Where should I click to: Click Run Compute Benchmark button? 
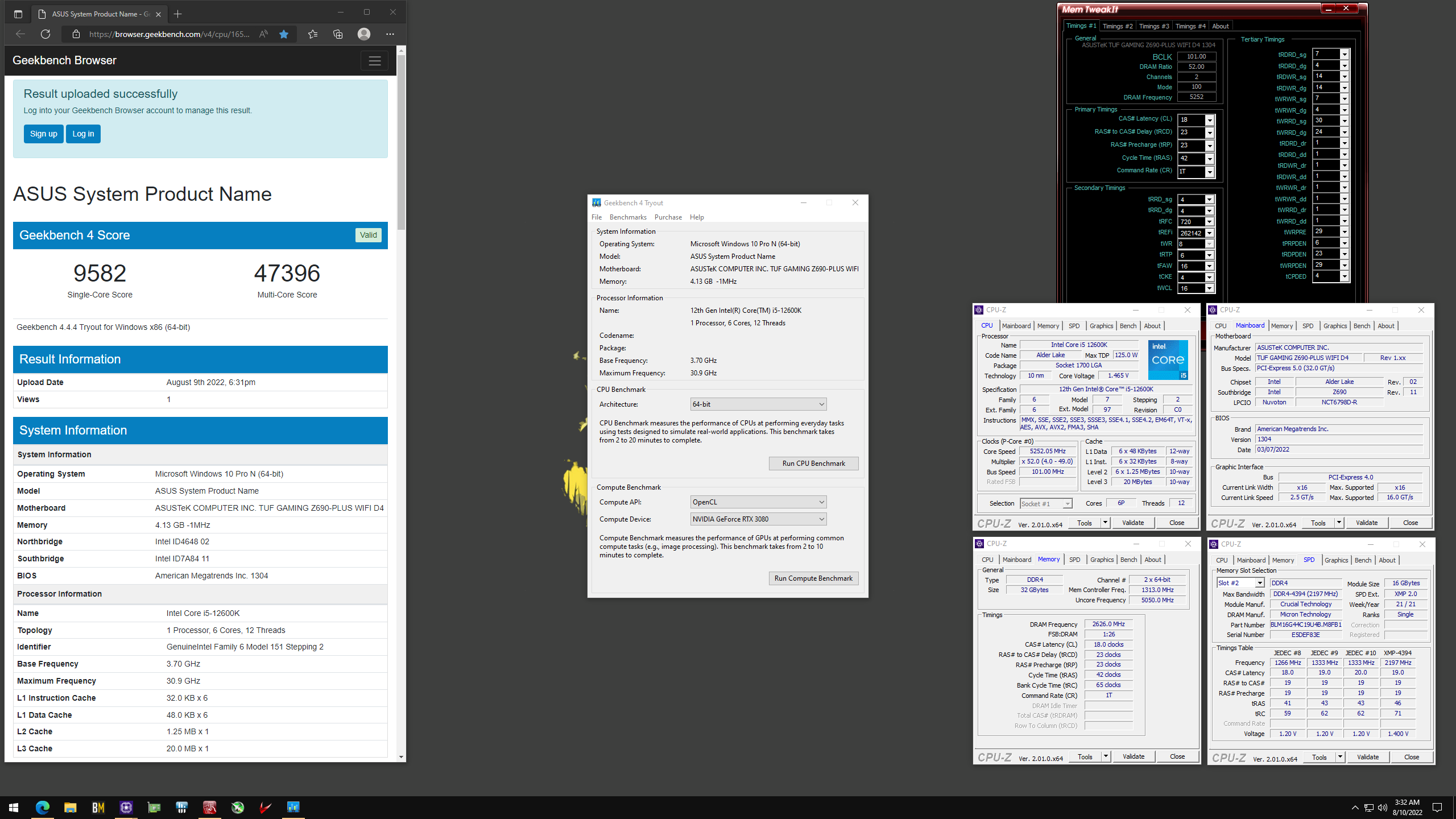pos(813,578)
